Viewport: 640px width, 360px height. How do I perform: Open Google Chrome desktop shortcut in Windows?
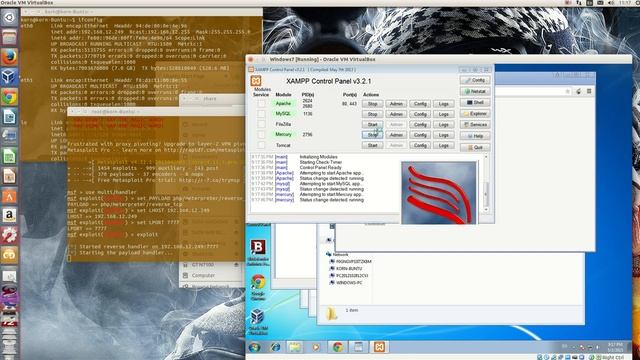pyautogui.click(x=258, y=287)
